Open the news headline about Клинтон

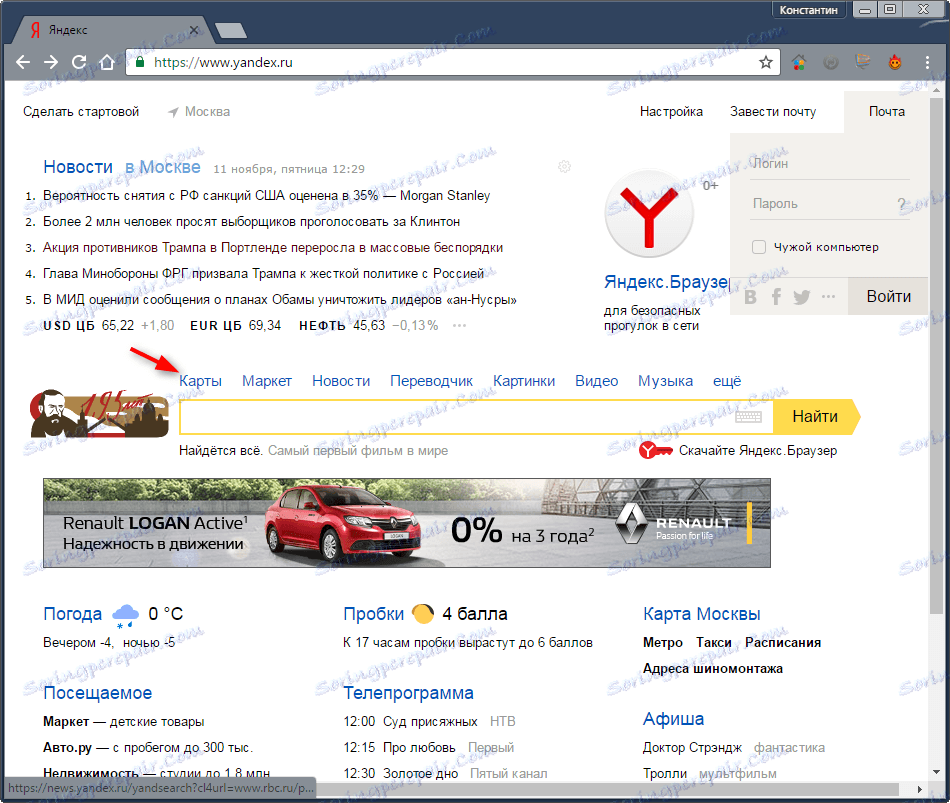point(251,222)
